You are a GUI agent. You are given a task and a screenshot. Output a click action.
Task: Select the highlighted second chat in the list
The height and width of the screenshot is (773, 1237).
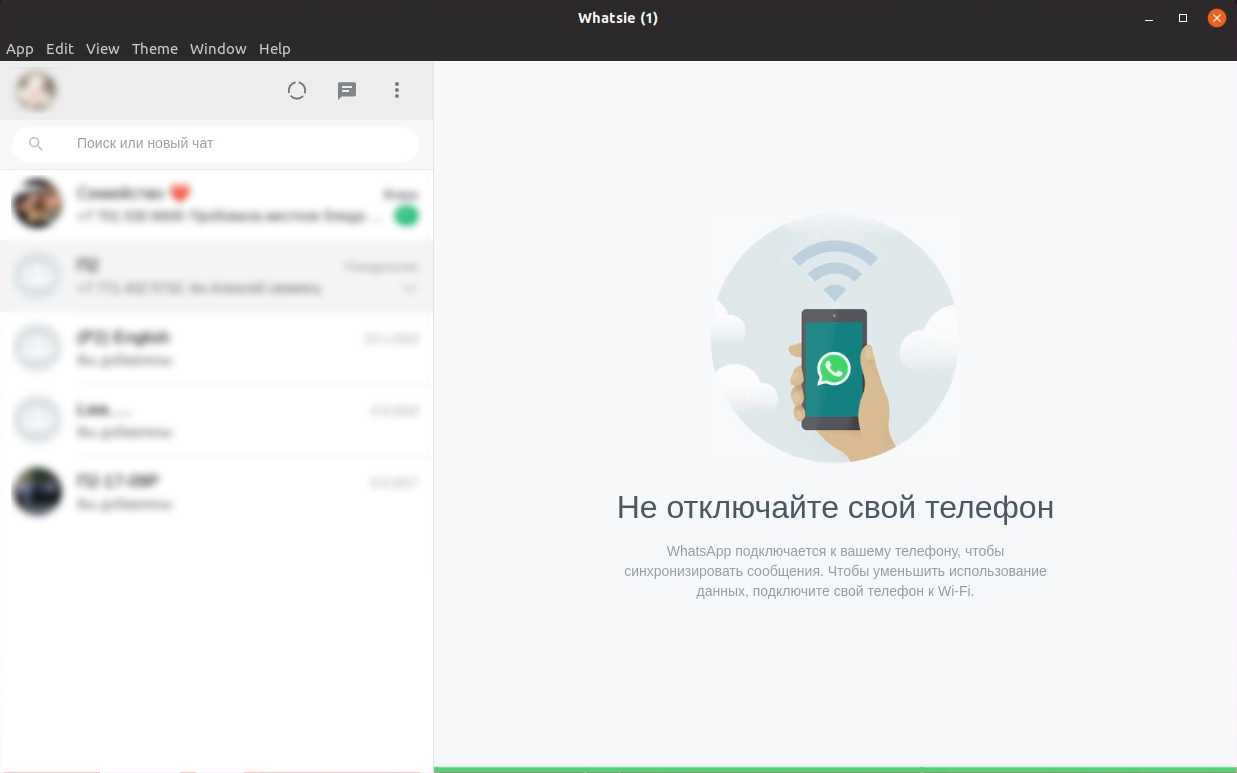pos(216,276)
